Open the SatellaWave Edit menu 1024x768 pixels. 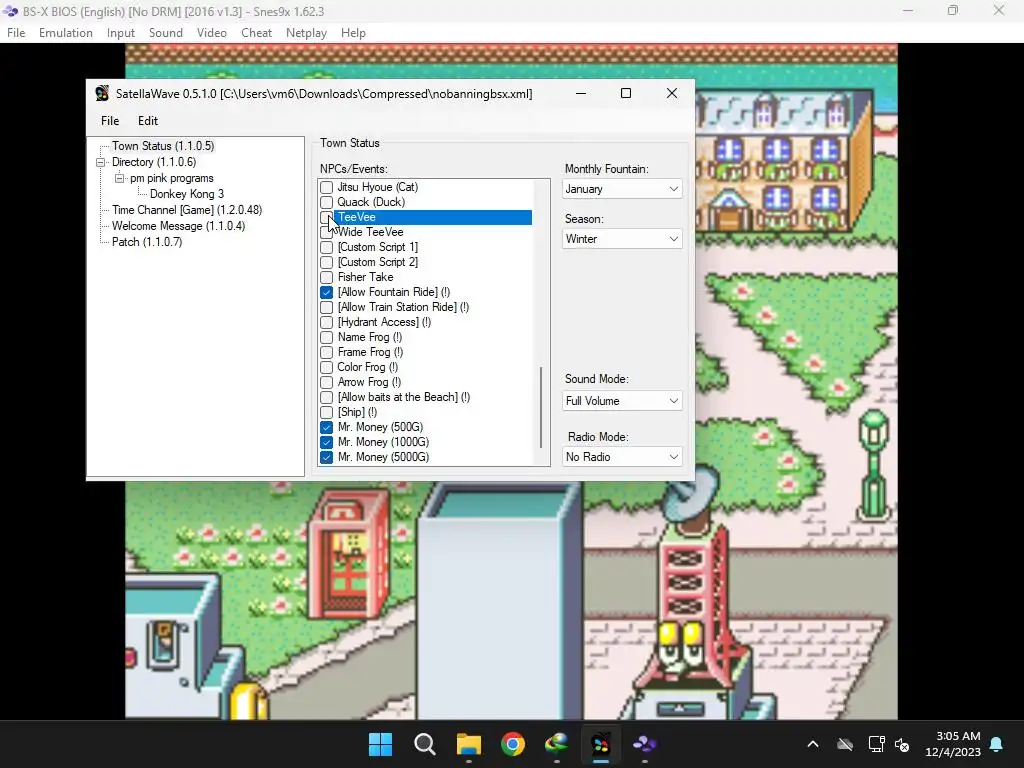point(148,121)
